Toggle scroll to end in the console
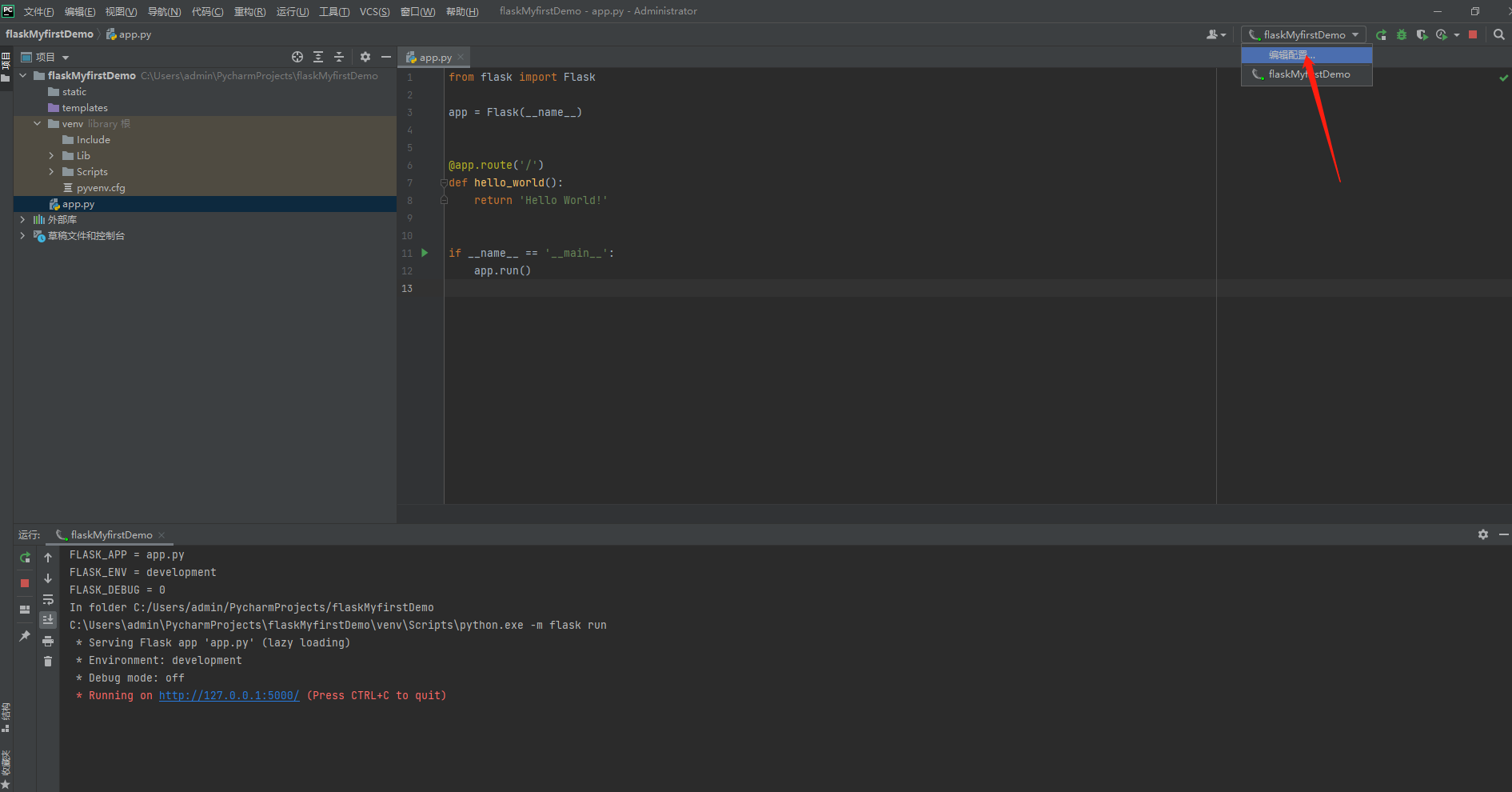The width and height of the screenshot is (1512, 792). (48, 620)
